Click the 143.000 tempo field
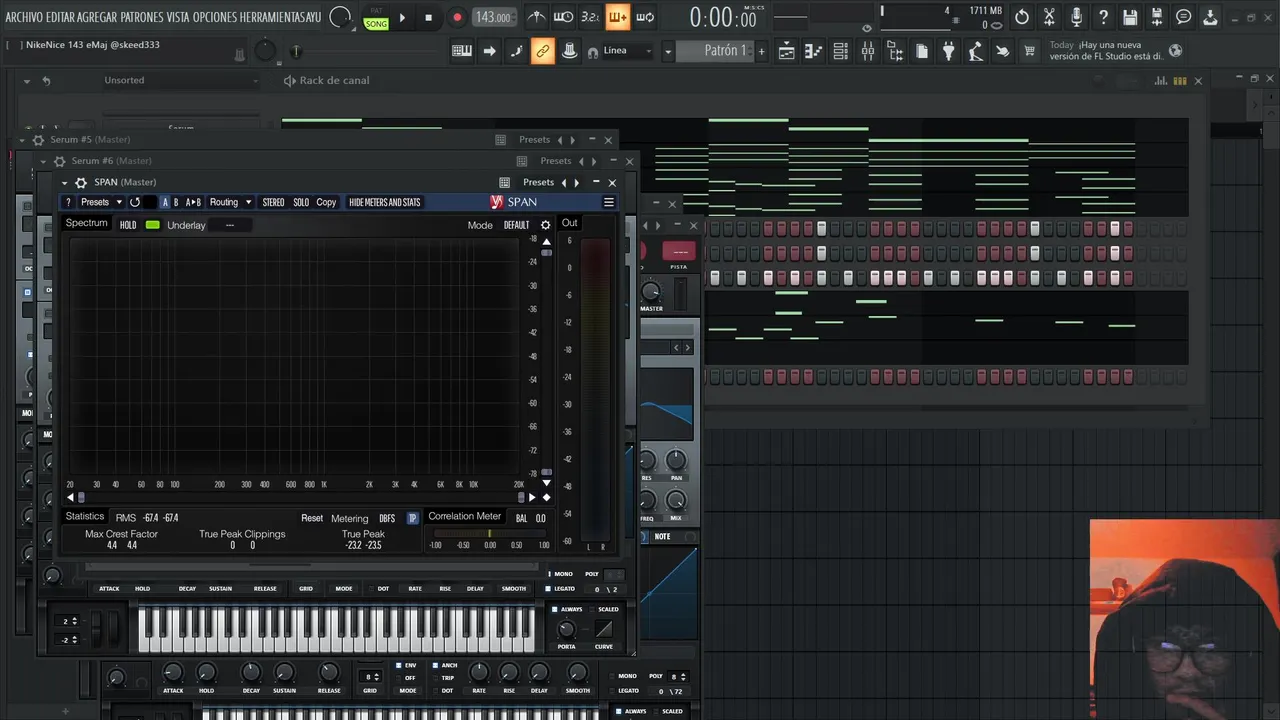Screen dimensions: 1280x720 [493, 17]
